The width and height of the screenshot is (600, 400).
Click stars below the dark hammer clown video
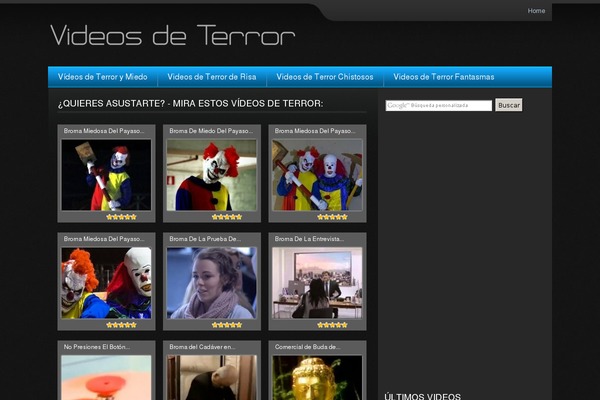pos(121,217)
